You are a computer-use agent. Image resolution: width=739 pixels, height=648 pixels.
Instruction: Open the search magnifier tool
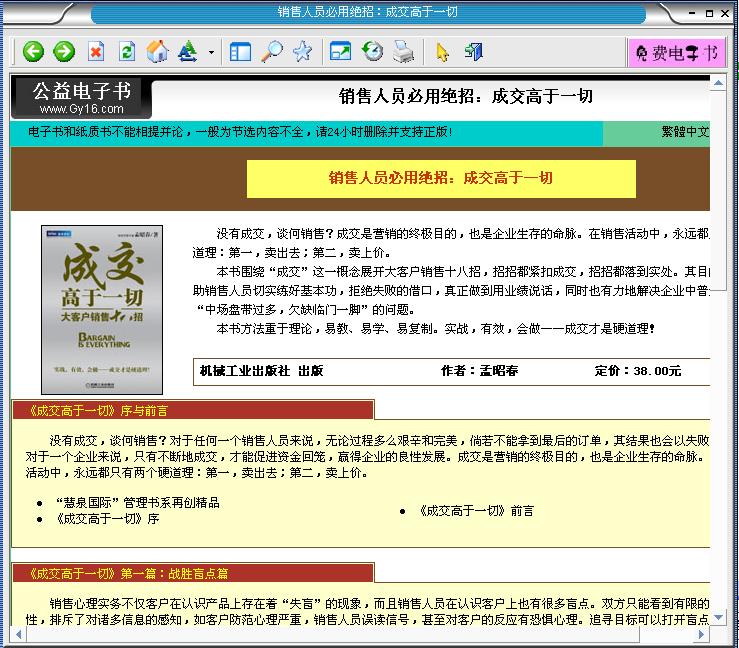[271, 52]
